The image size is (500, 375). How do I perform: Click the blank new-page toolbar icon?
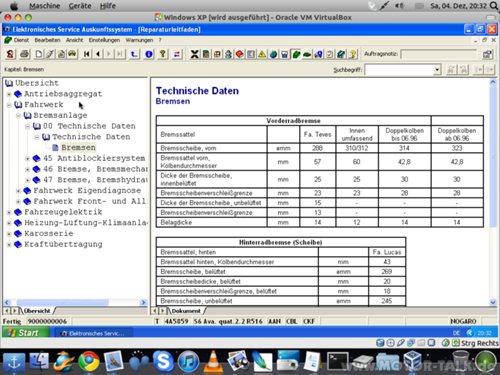(39, 54)
